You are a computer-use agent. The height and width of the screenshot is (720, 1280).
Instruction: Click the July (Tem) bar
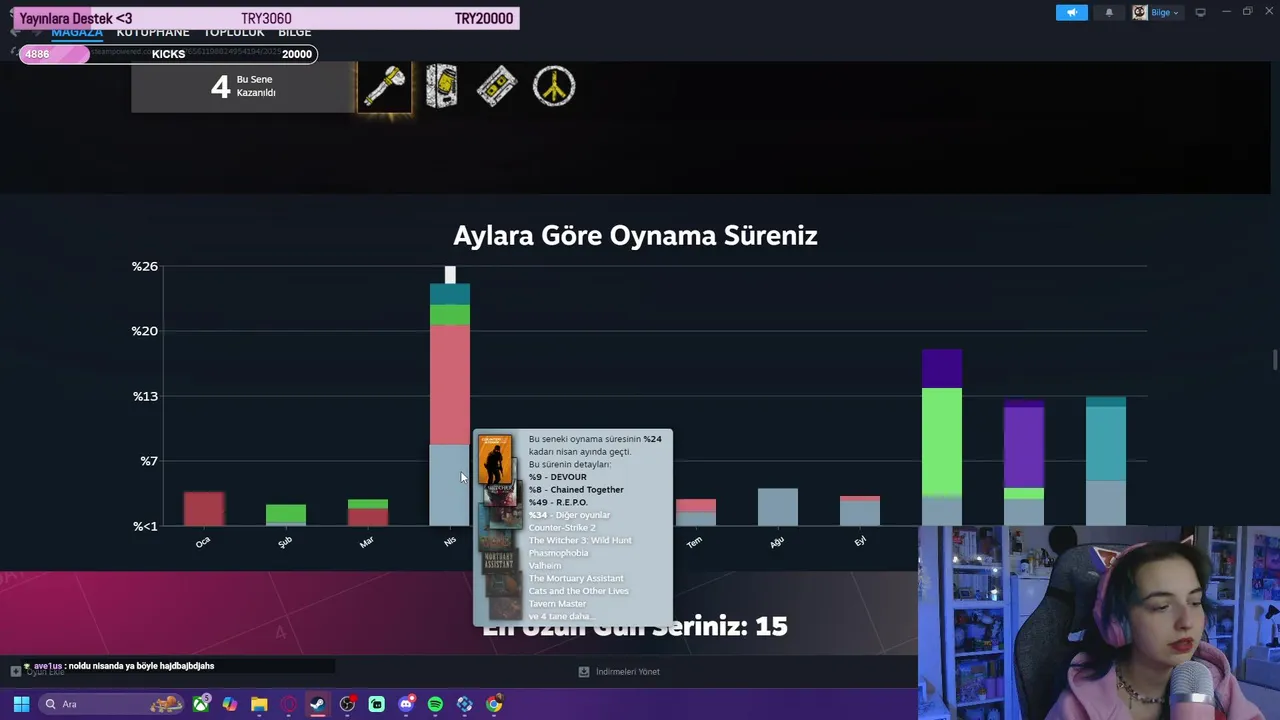tap(696, 512)
